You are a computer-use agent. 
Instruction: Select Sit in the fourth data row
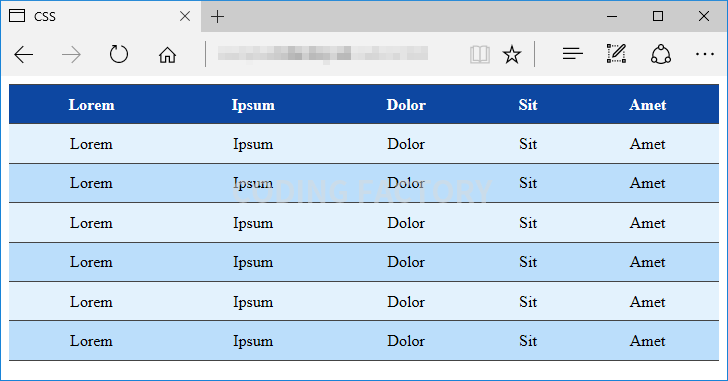(x=528, y=262)
